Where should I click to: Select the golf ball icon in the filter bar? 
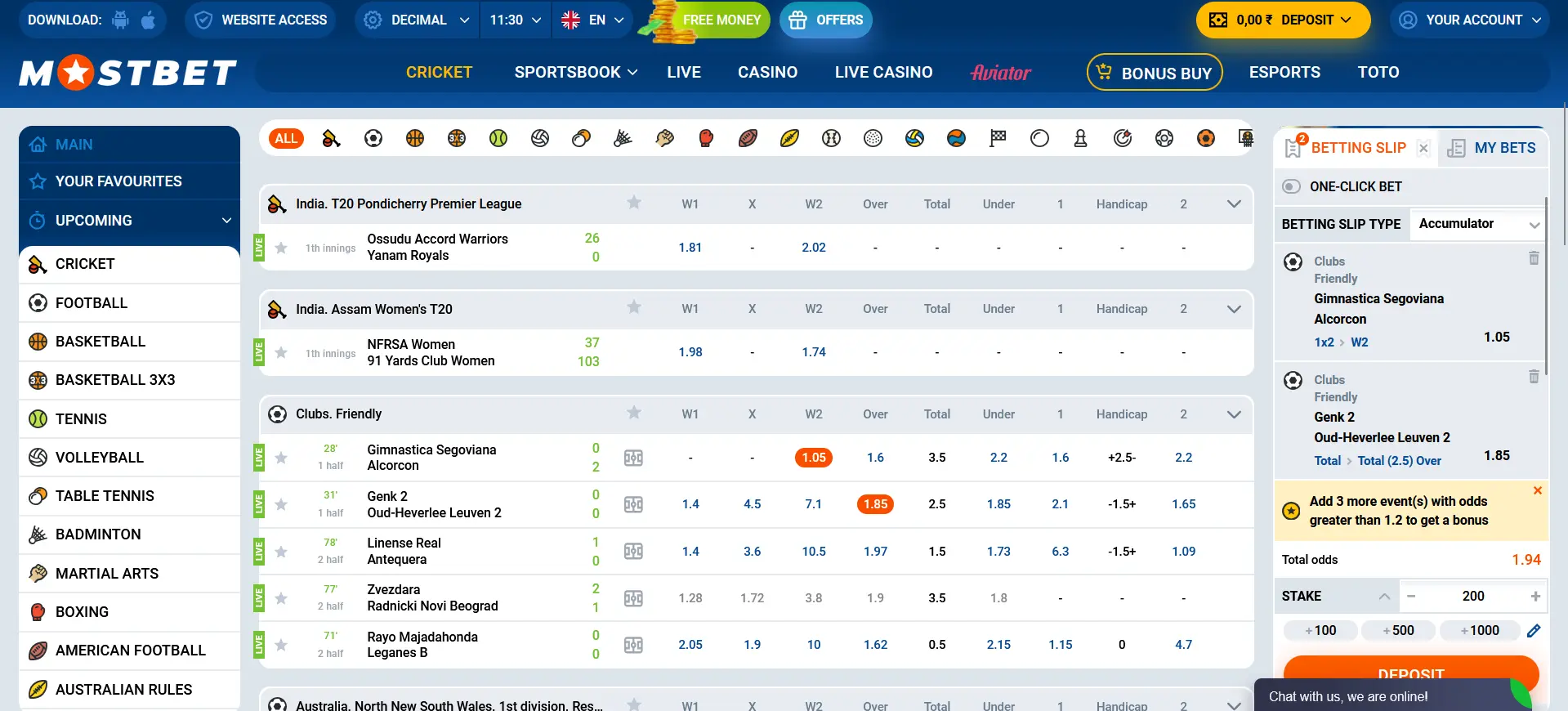point(873,138)
